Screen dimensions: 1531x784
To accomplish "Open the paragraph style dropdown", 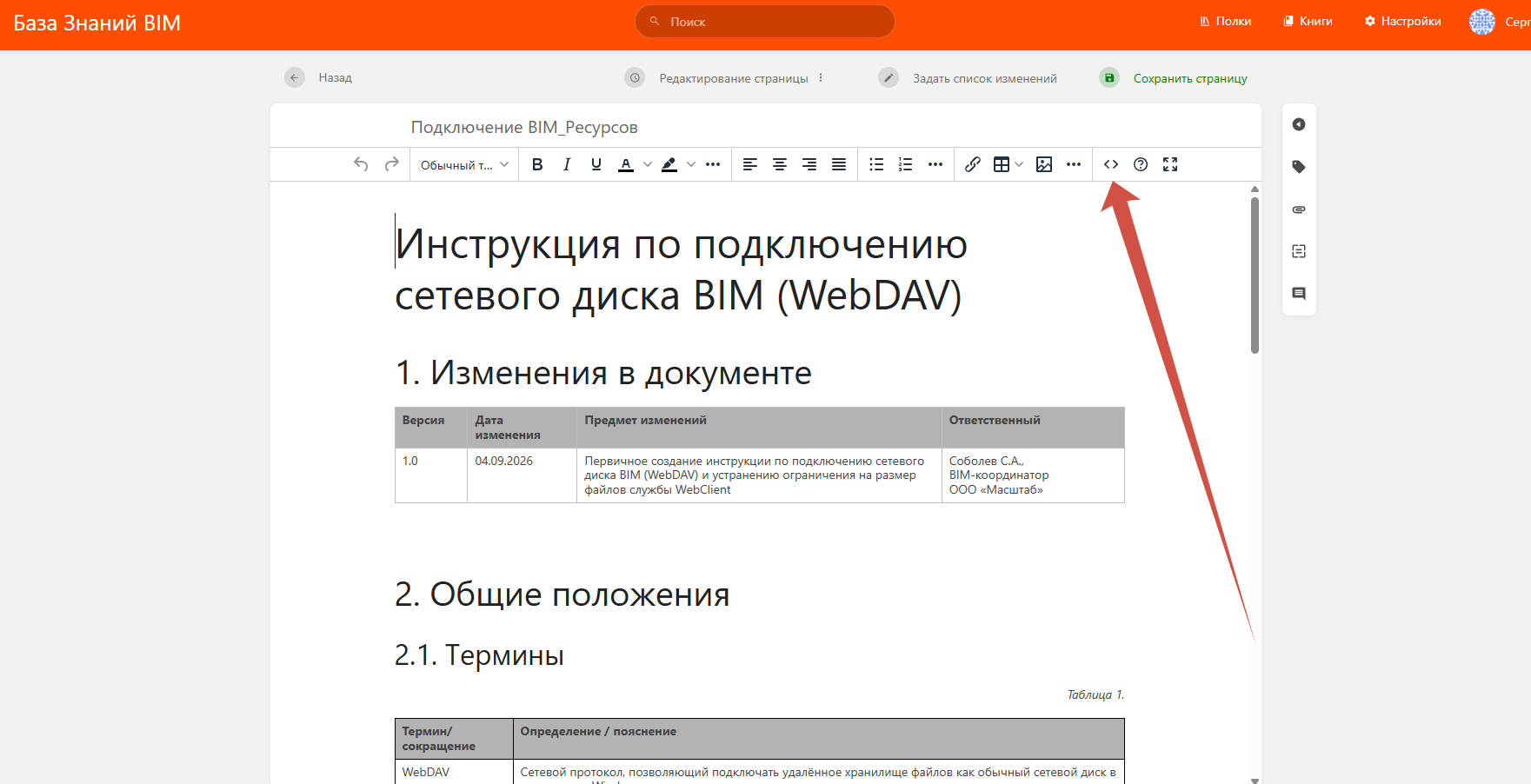I will click(x=464, y=164).
